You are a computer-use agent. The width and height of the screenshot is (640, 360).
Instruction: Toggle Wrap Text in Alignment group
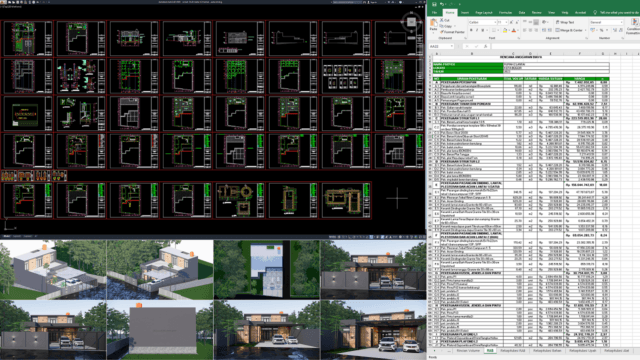[565, 22]
